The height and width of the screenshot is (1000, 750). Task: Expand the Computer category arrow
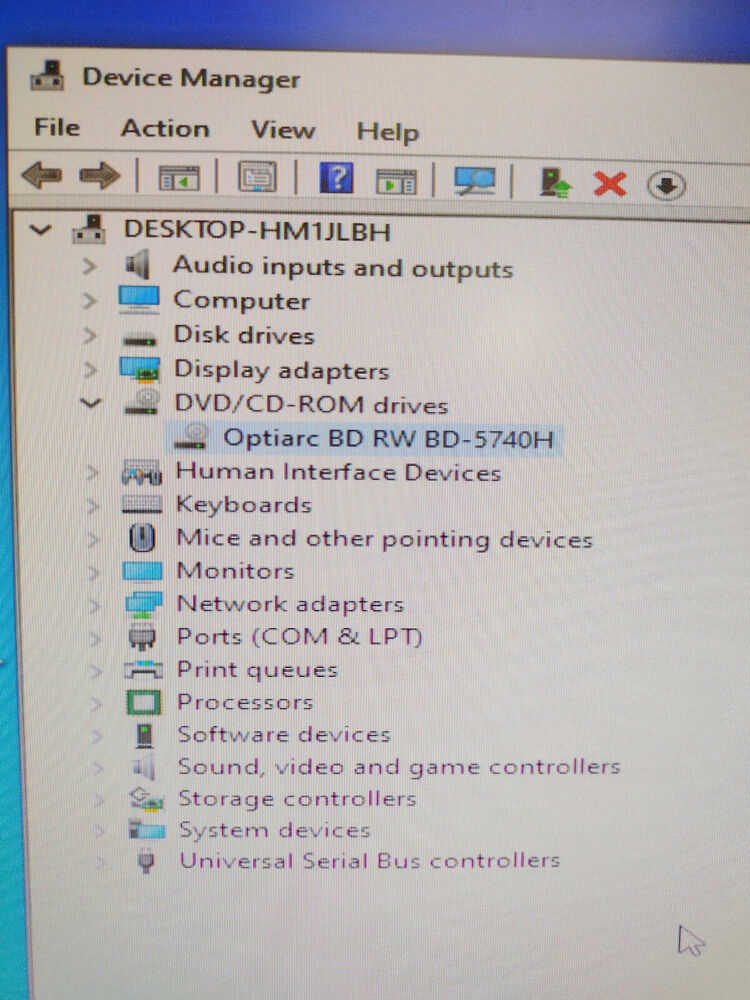89,300
